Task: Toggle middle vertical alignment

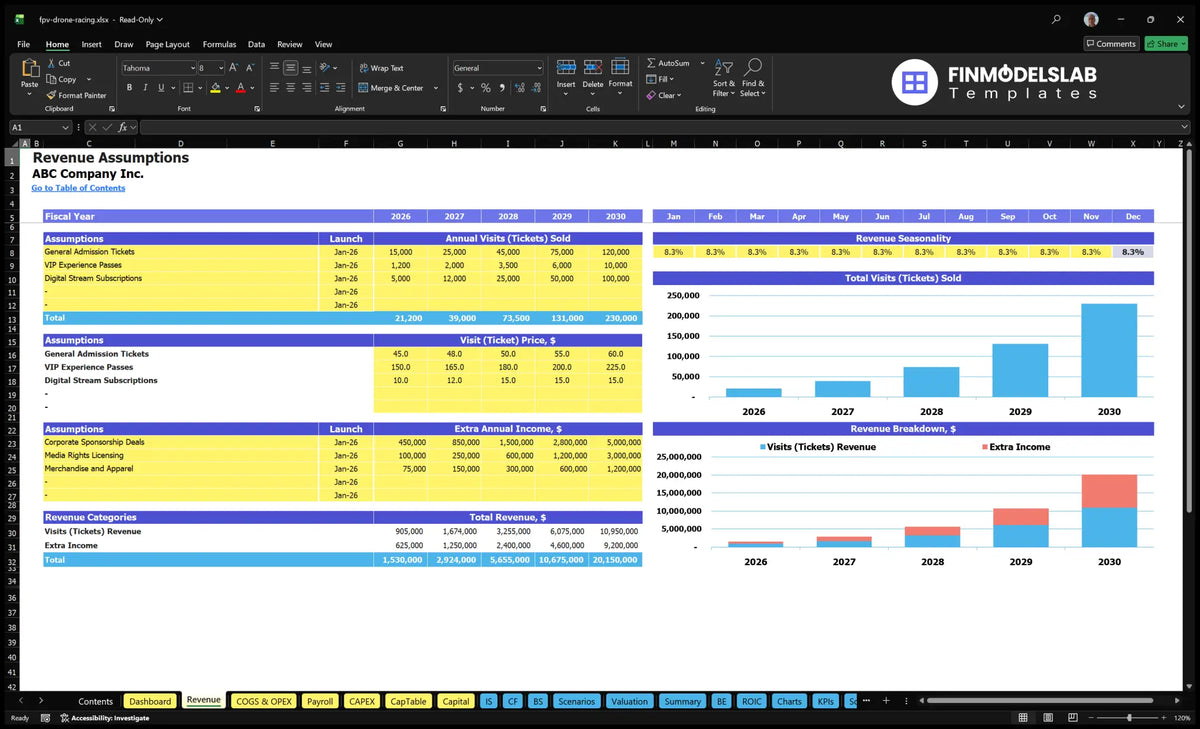Action: 290,68
